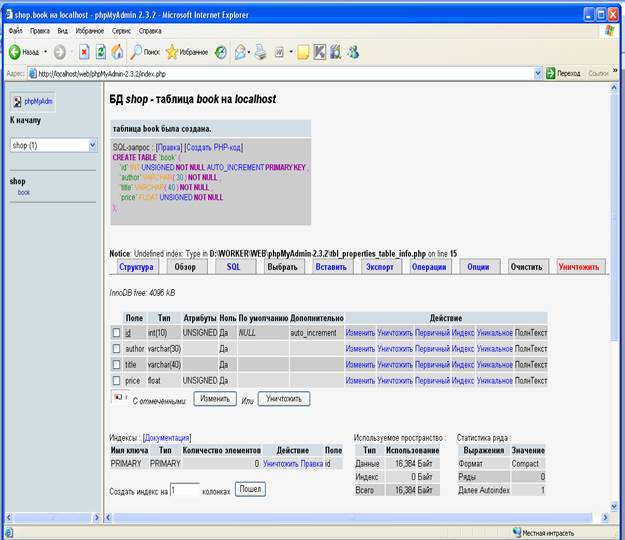The height and width of the screenshot is (540, 625).
Task: Open the book table link in sidebar
Action: tap(24, 192)
